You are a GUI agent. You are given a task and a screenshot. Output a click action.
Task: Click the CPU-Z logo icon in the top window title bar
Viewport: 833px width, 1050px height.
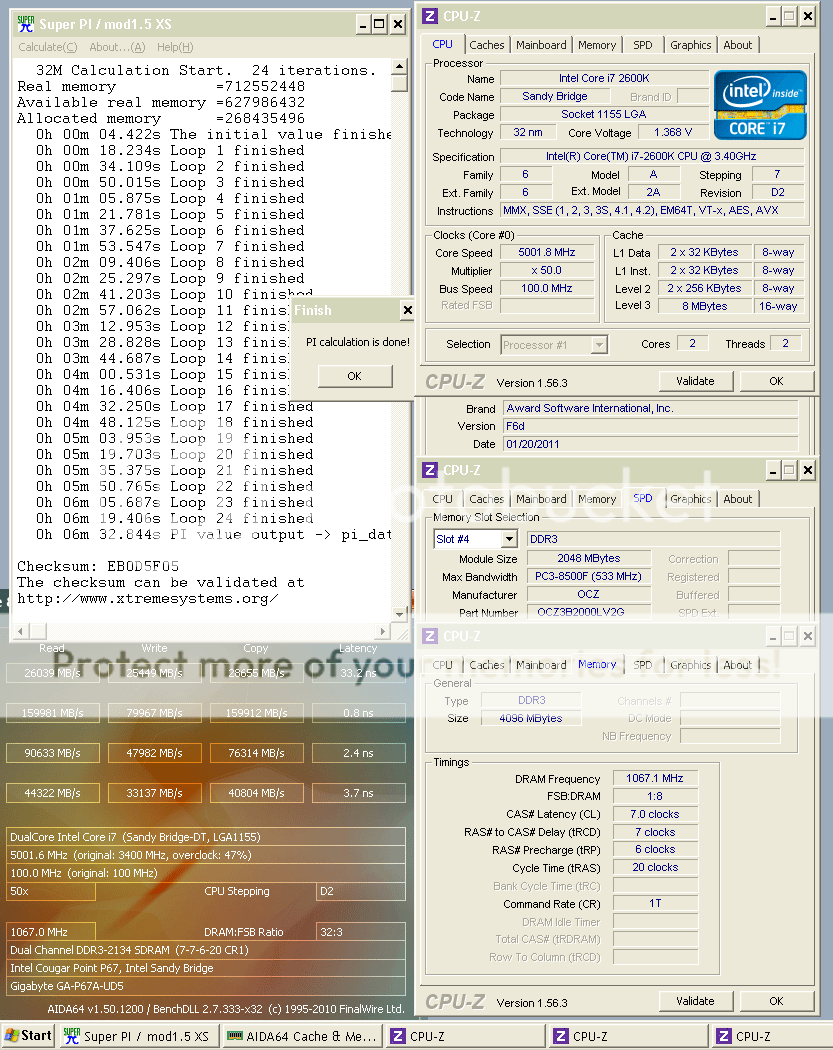(430, 16)
